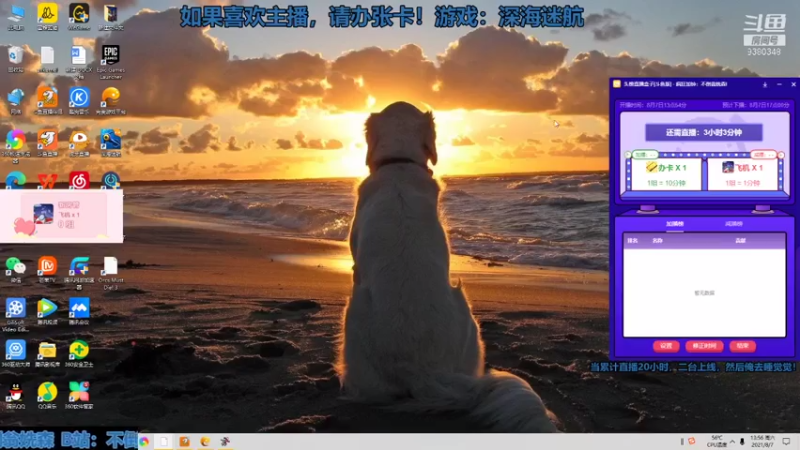800x450 pixels.
Task: Select the 飞机 X 1 gift card
Action: 742,174
